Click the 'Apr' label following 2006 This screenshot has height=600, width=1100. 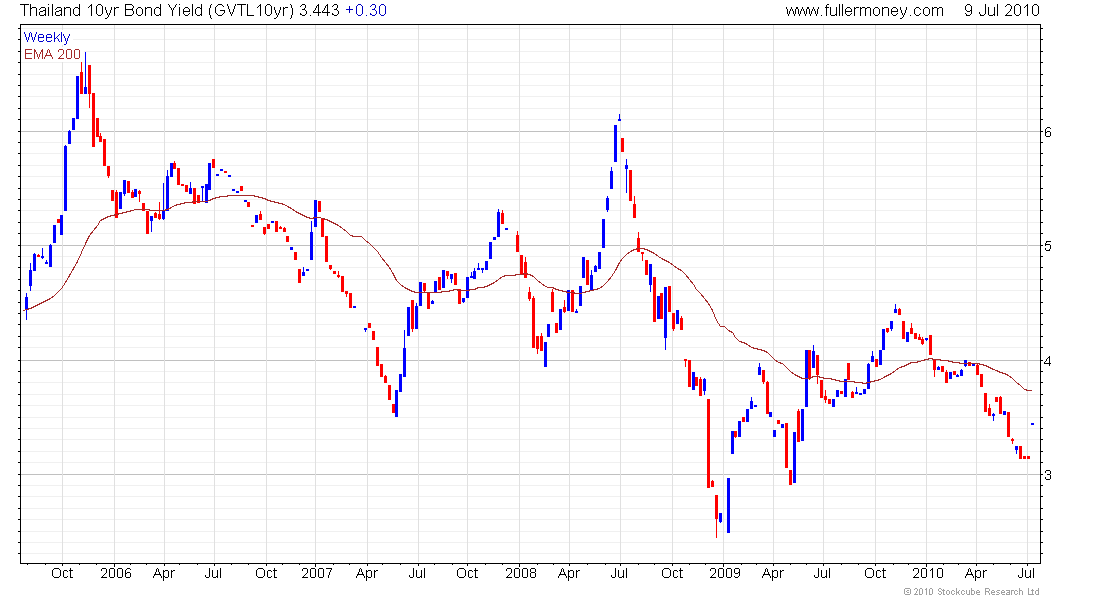click(163, 573)
